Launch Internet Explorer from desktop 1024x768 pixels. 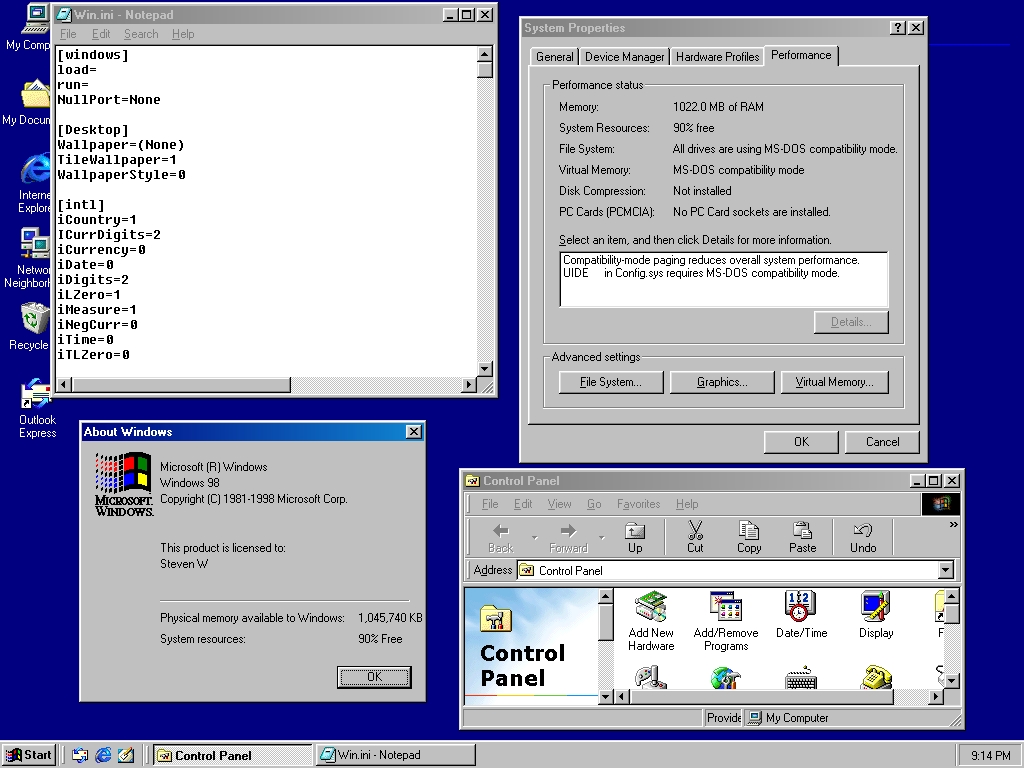(x=35, y=168)
